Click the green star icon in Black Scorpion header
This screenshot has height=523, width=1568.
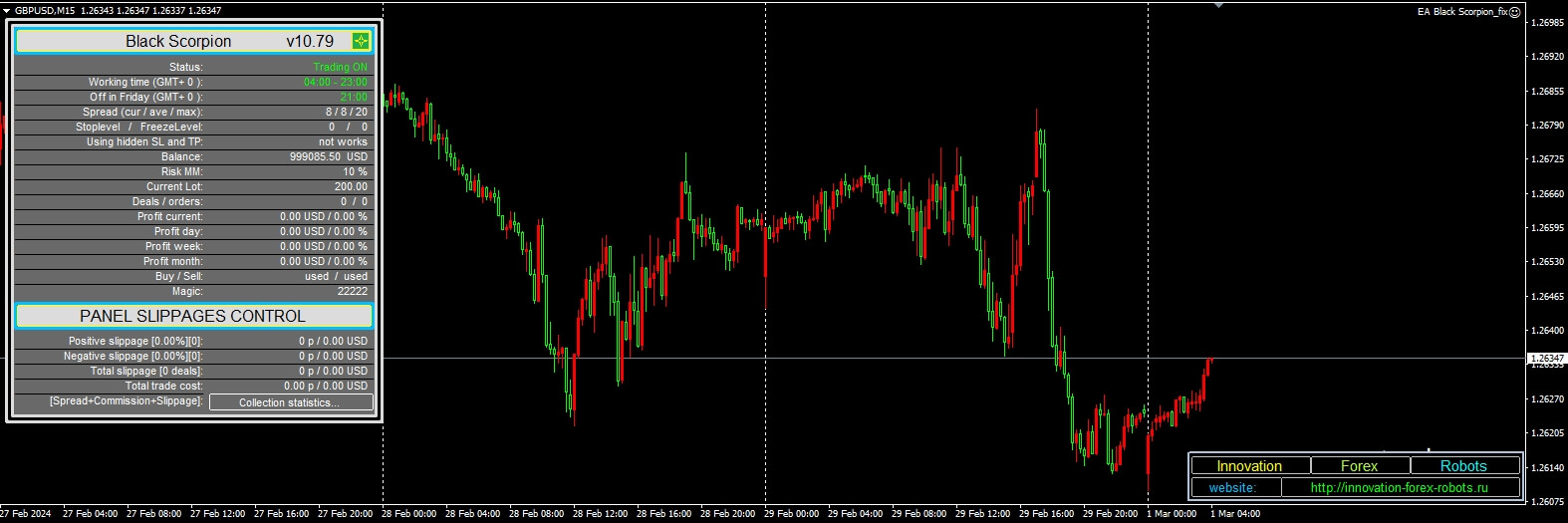click(x=361, y=41)
